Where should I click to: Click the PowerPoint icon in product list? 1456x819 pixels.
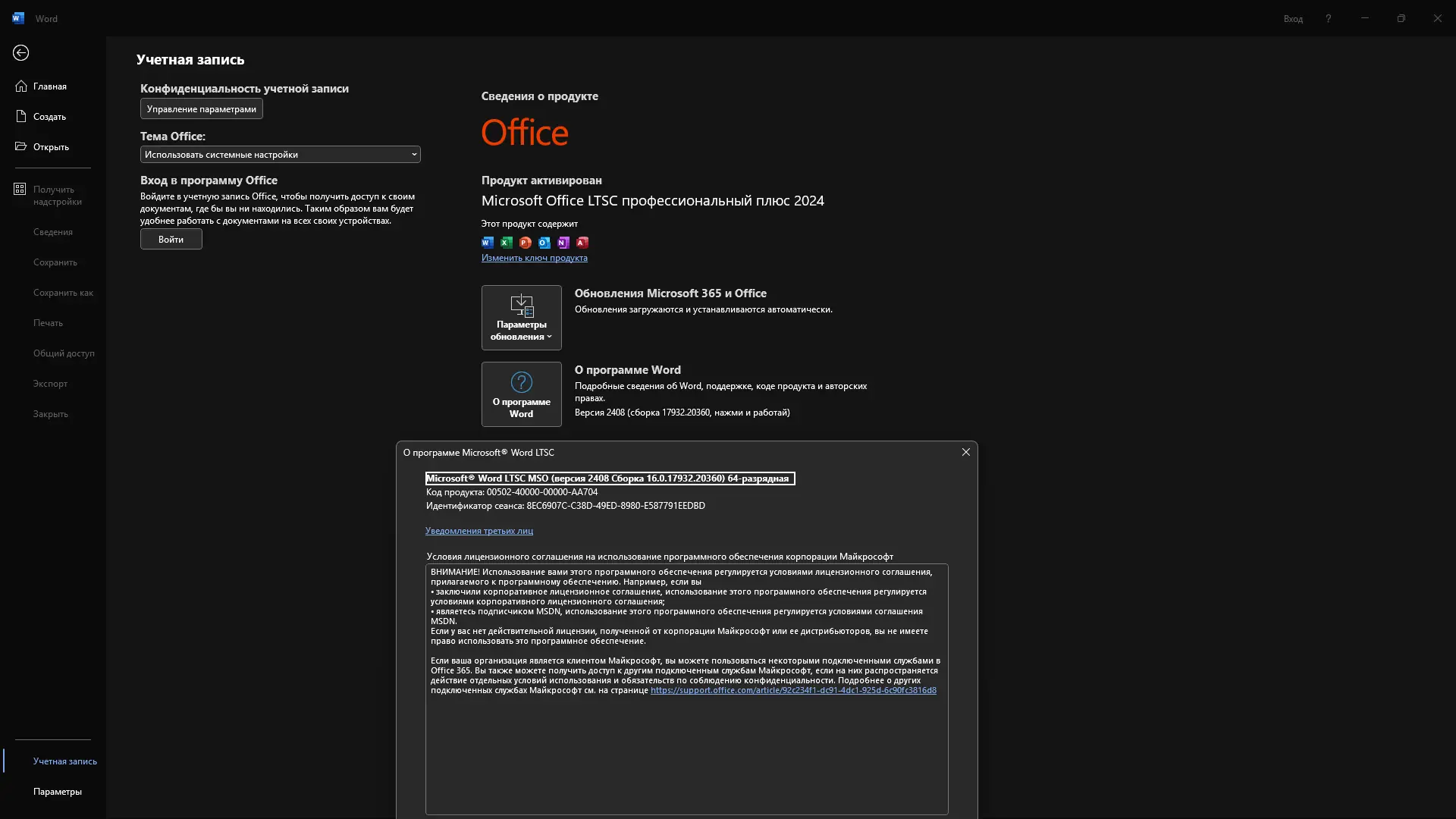click(526, 243)
